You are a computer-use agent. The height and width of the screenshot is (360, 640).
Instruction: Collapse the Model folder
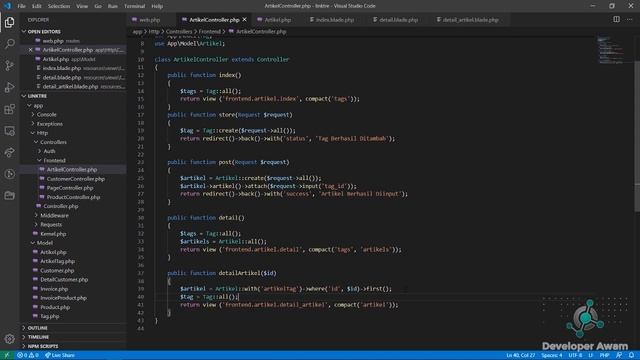pyautogui.click(x=44, y=243)
